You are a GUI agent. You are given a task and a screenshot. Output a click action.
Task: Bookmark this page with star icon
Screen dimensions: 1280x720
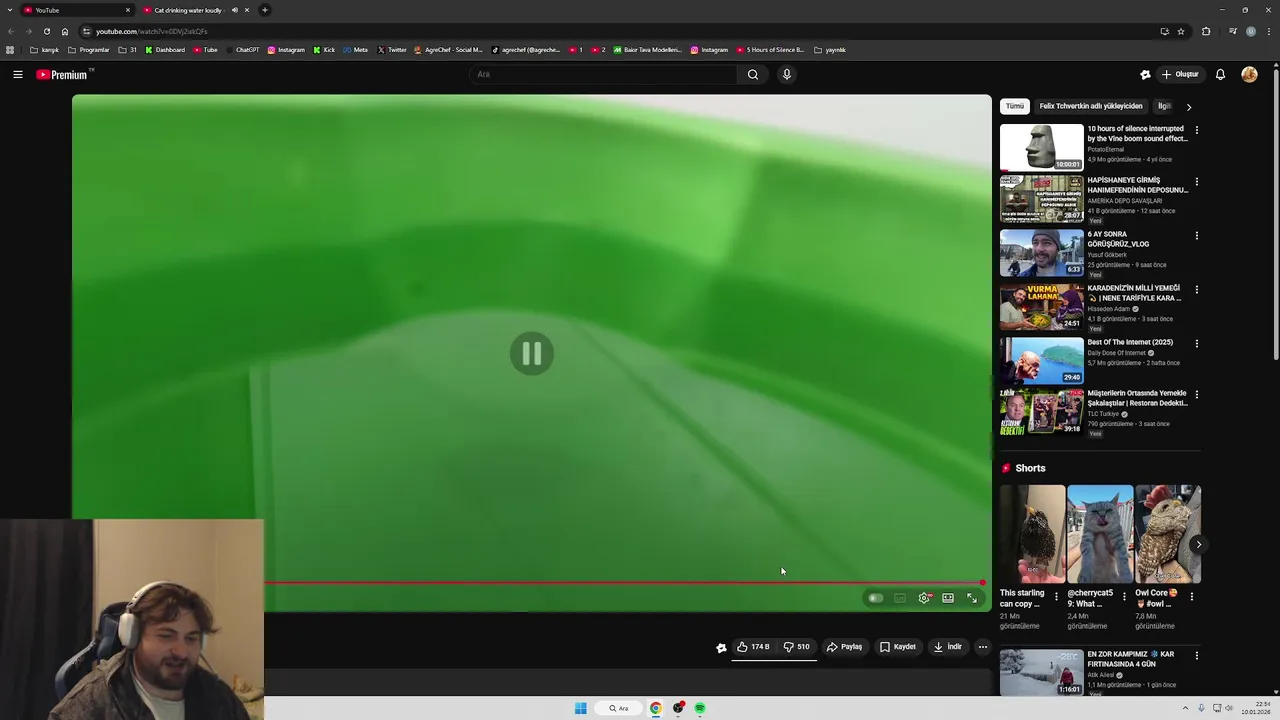click(1181, 31)
